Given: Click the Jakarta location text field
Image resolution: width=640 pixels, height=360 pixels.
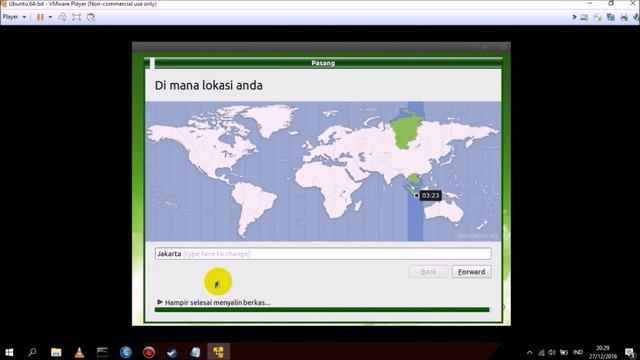Looking at the screenshot, I should 323,254.
